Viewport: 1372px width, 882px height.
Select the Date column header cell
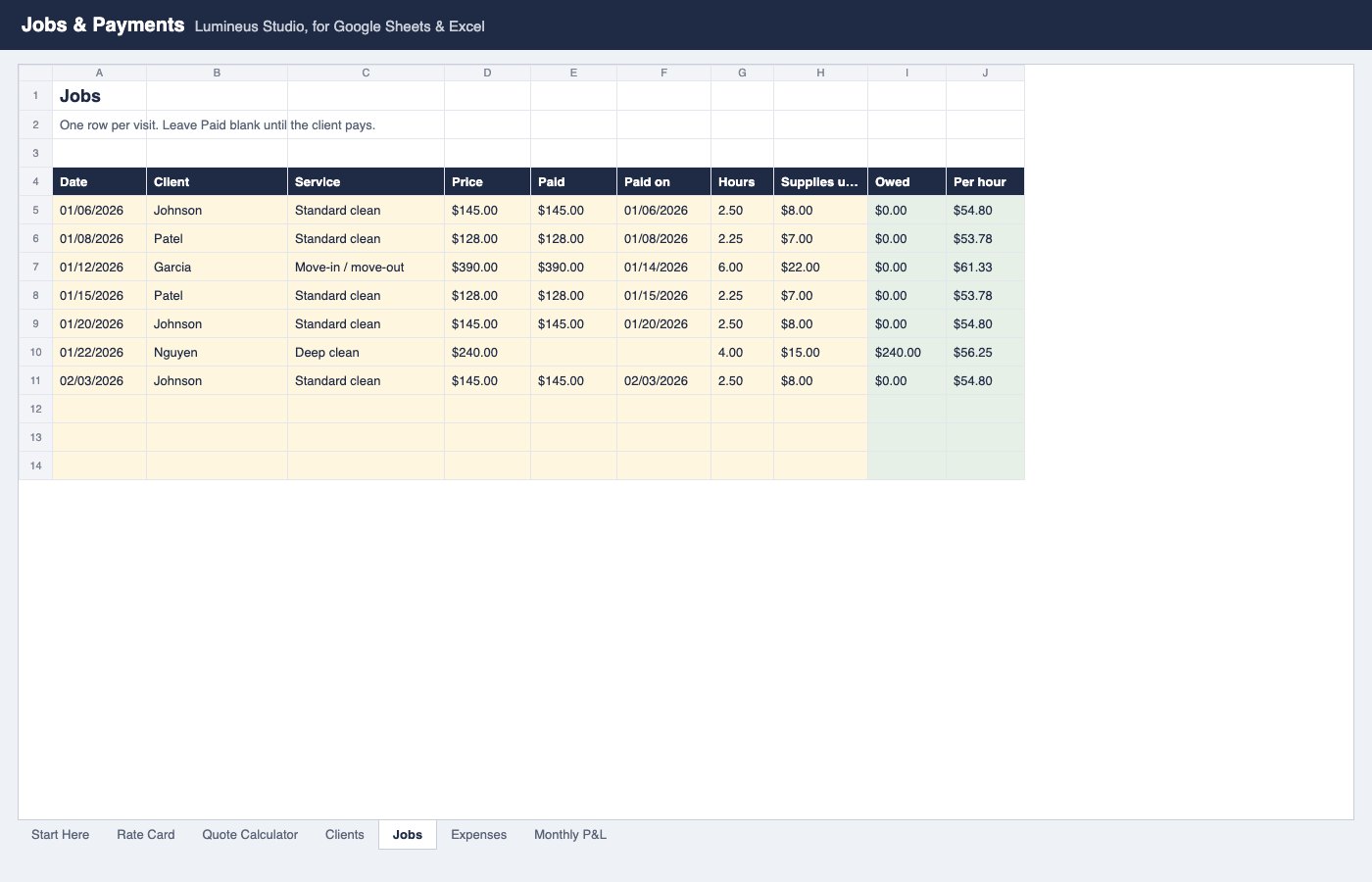(x=99, y=181)
